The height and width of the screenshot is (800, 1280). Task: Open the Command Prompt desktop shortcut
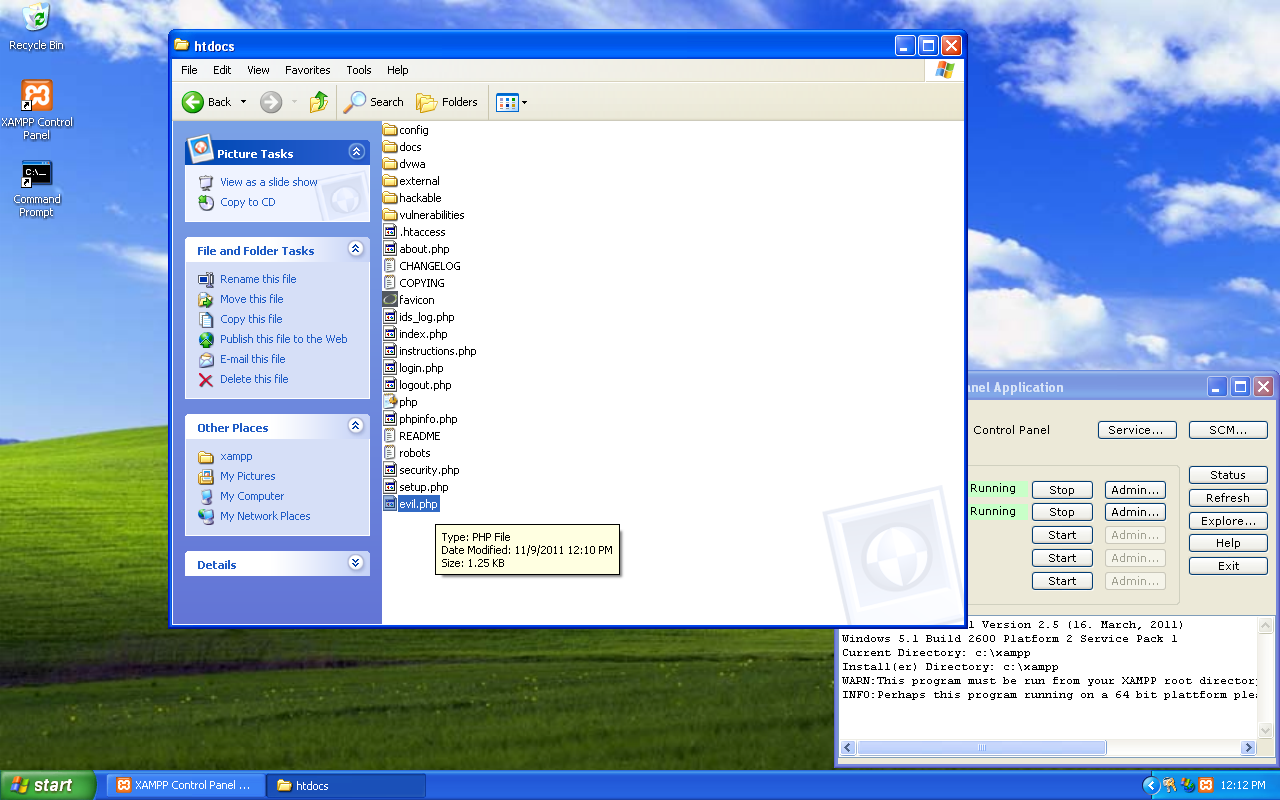[37, 188]
